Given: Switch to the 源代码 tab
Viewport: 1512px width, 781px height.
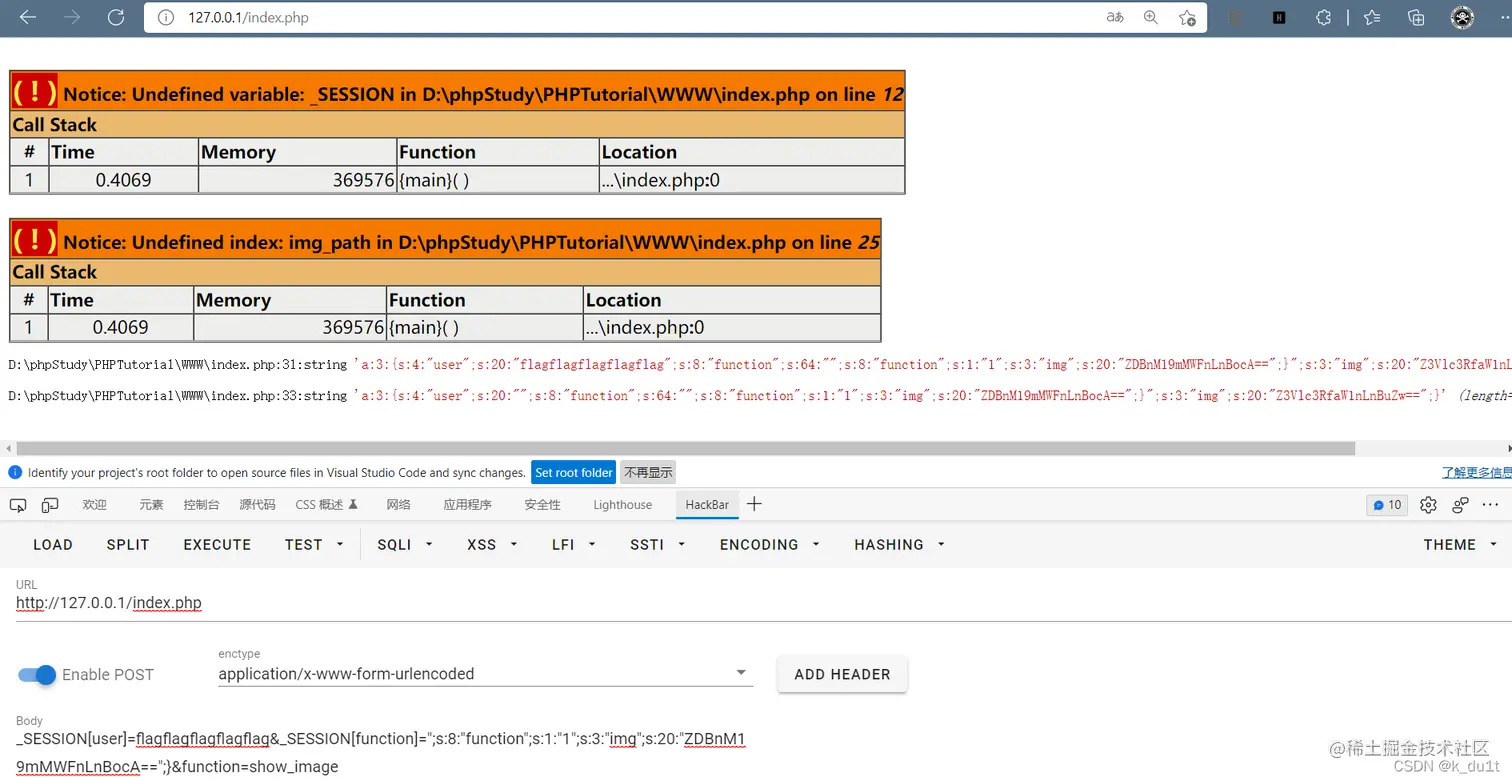Looking at the screenshot, I should (x=257, y=505).
